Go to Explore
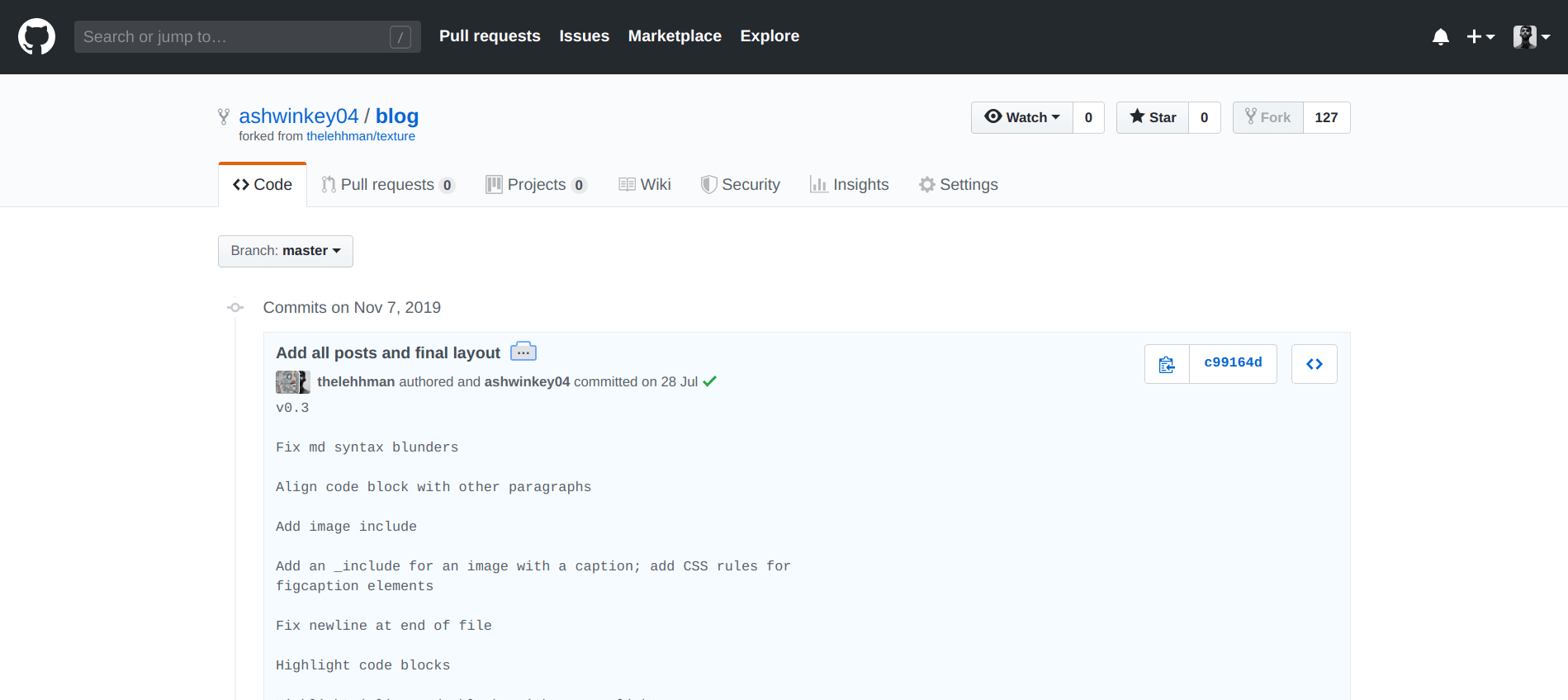Image resolution: width=1568 pixels, height=700 pixels. pos(770,36)
